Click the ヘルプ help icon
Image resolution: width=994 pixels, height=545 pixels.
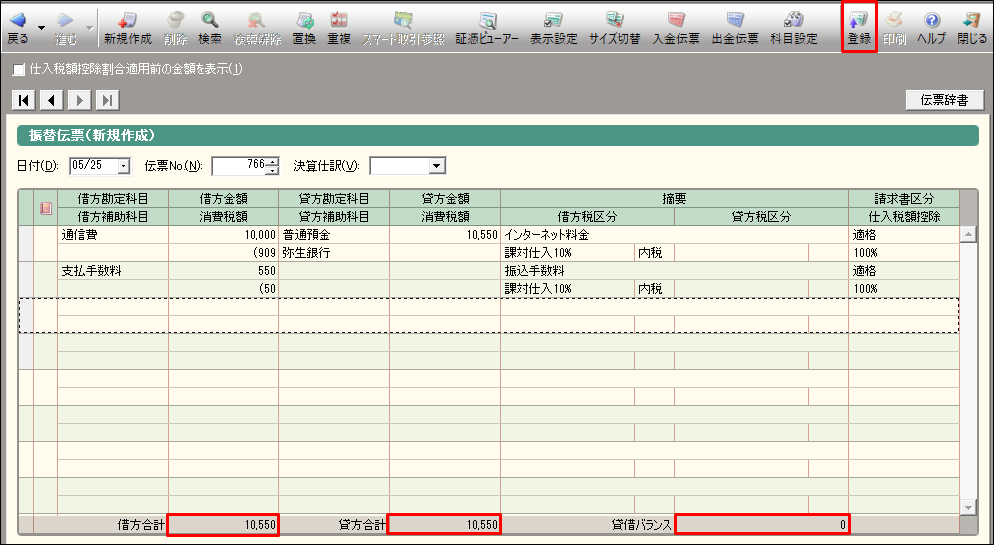point(931,27)
